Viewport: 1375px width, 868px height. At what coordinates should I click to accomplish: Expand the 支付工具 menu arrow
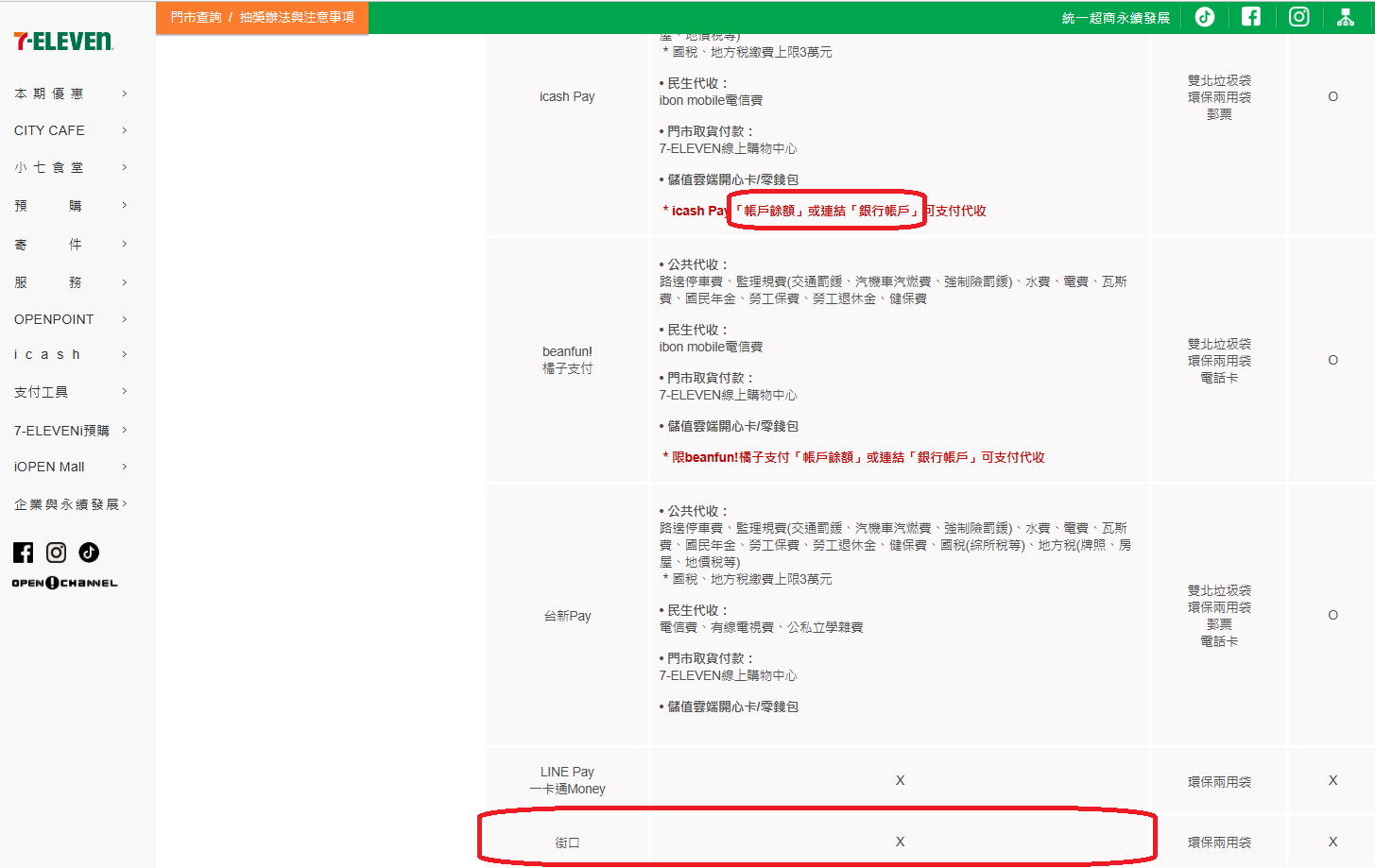[x=124, y=391]
